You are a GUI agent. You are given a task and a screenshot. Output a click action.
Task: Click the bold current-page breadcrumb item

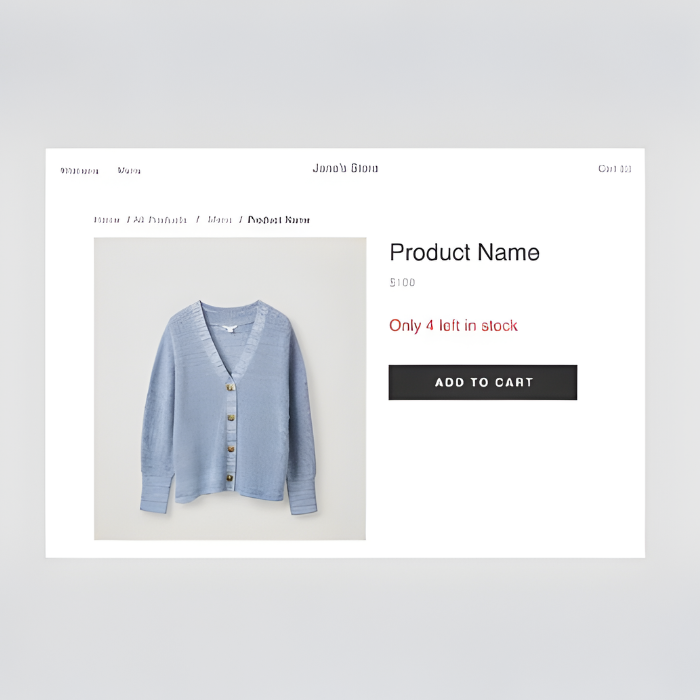tap(279, 220)
